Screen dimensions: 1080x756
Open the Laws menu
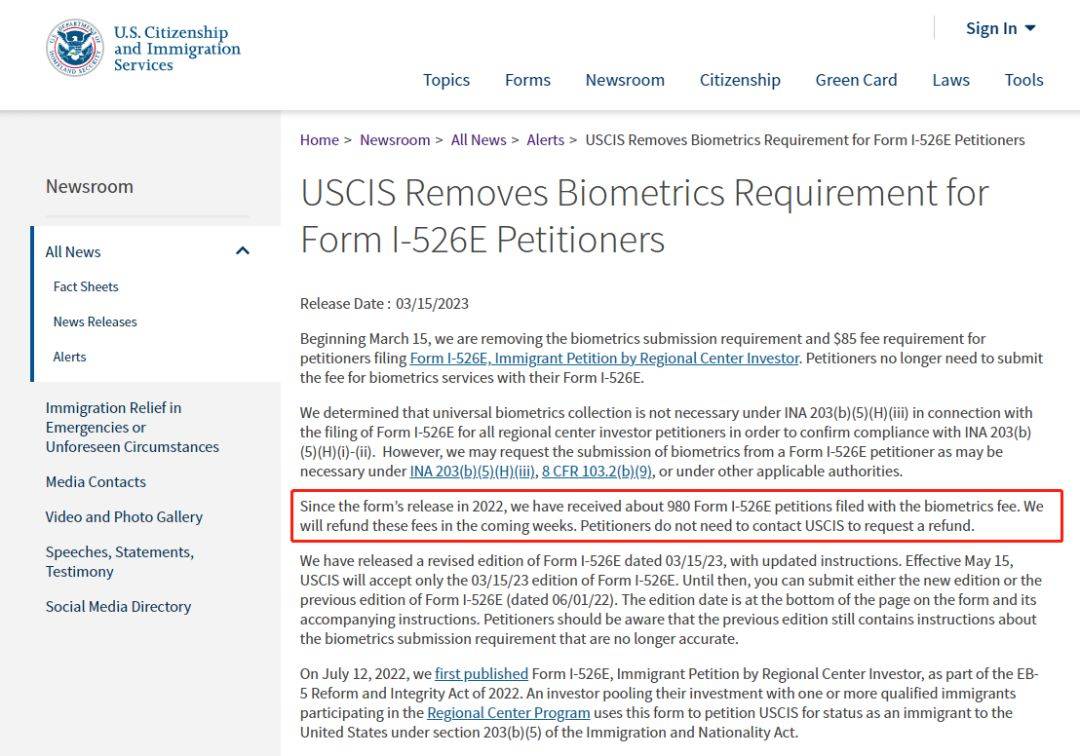point(951,80)
